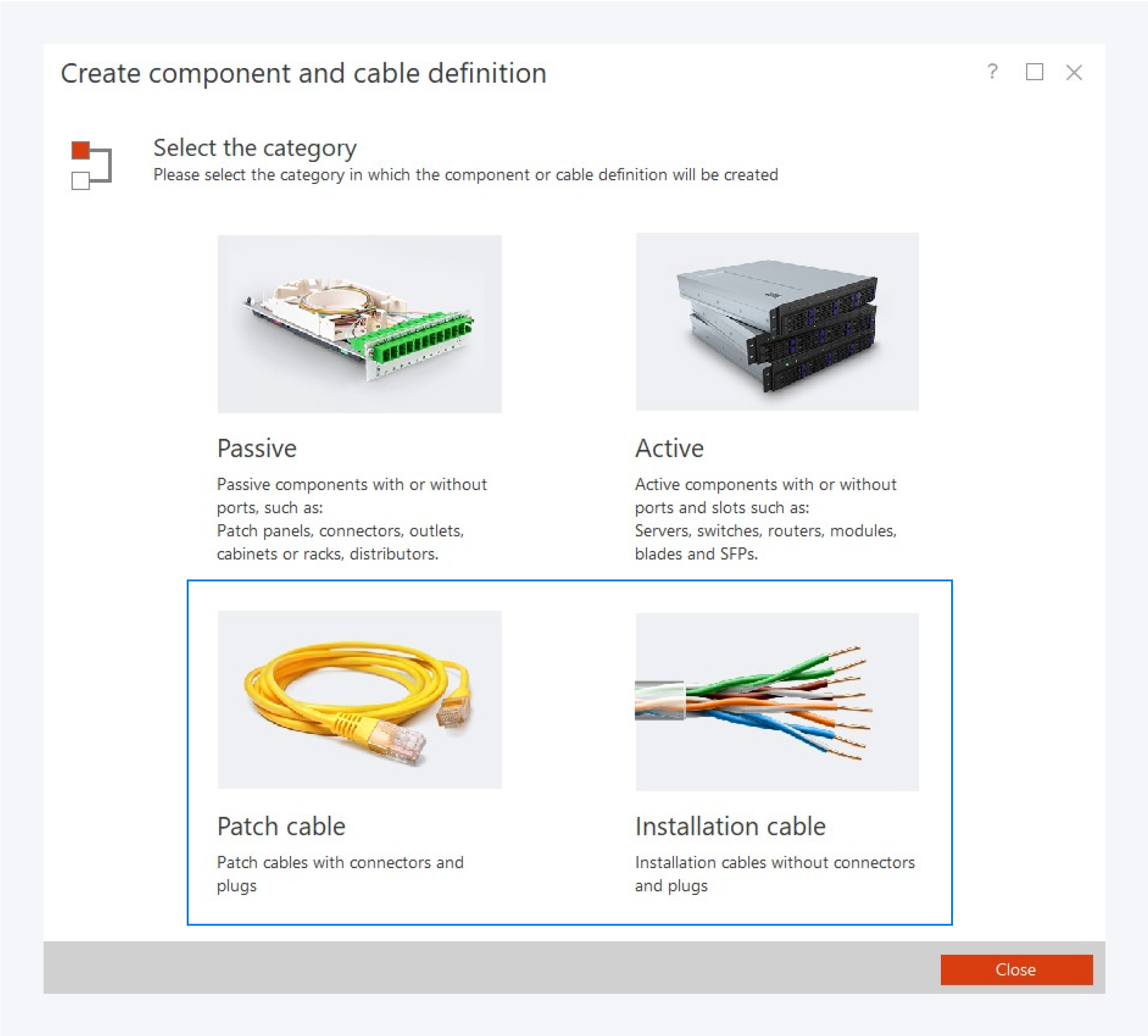The image size is (1148, 1036).
Task: Click the Active heading text
Action: pos(669,448)
